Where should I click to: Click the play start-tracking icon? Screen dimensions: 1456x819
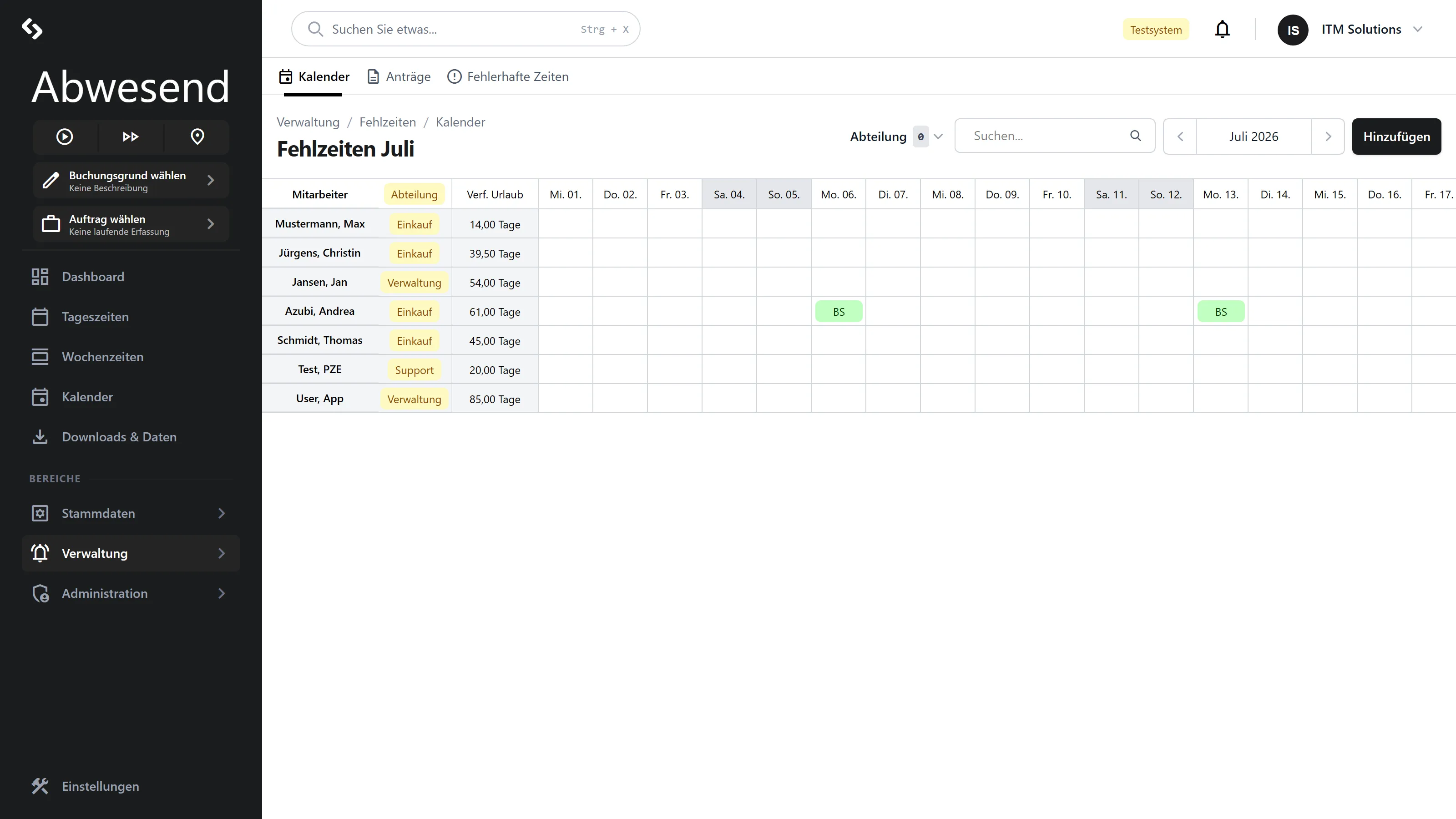[x=65, y=137]
